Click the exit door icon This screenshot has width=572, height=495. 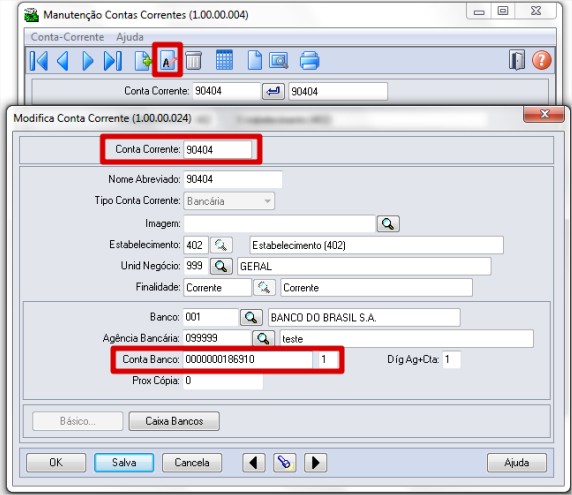(517, 60)
